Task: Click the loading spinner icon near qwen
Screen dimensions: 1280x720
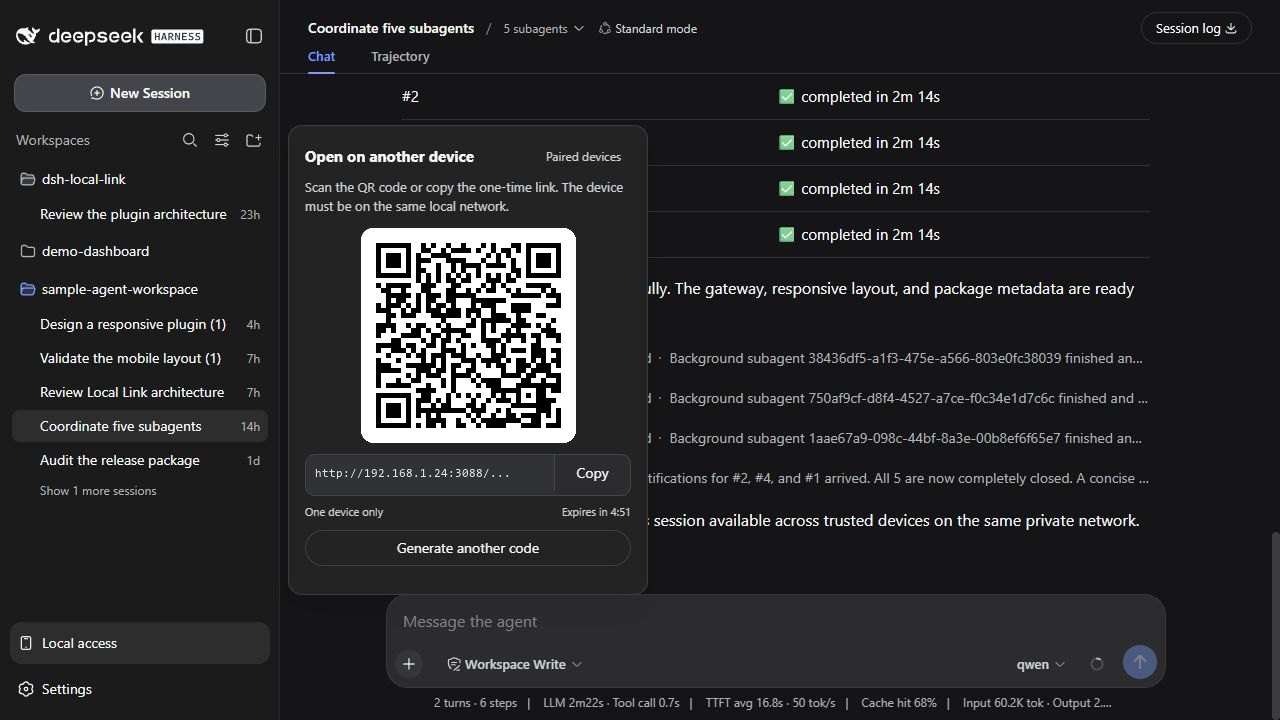Action: pyautogui.click(x=1097, y=664)
